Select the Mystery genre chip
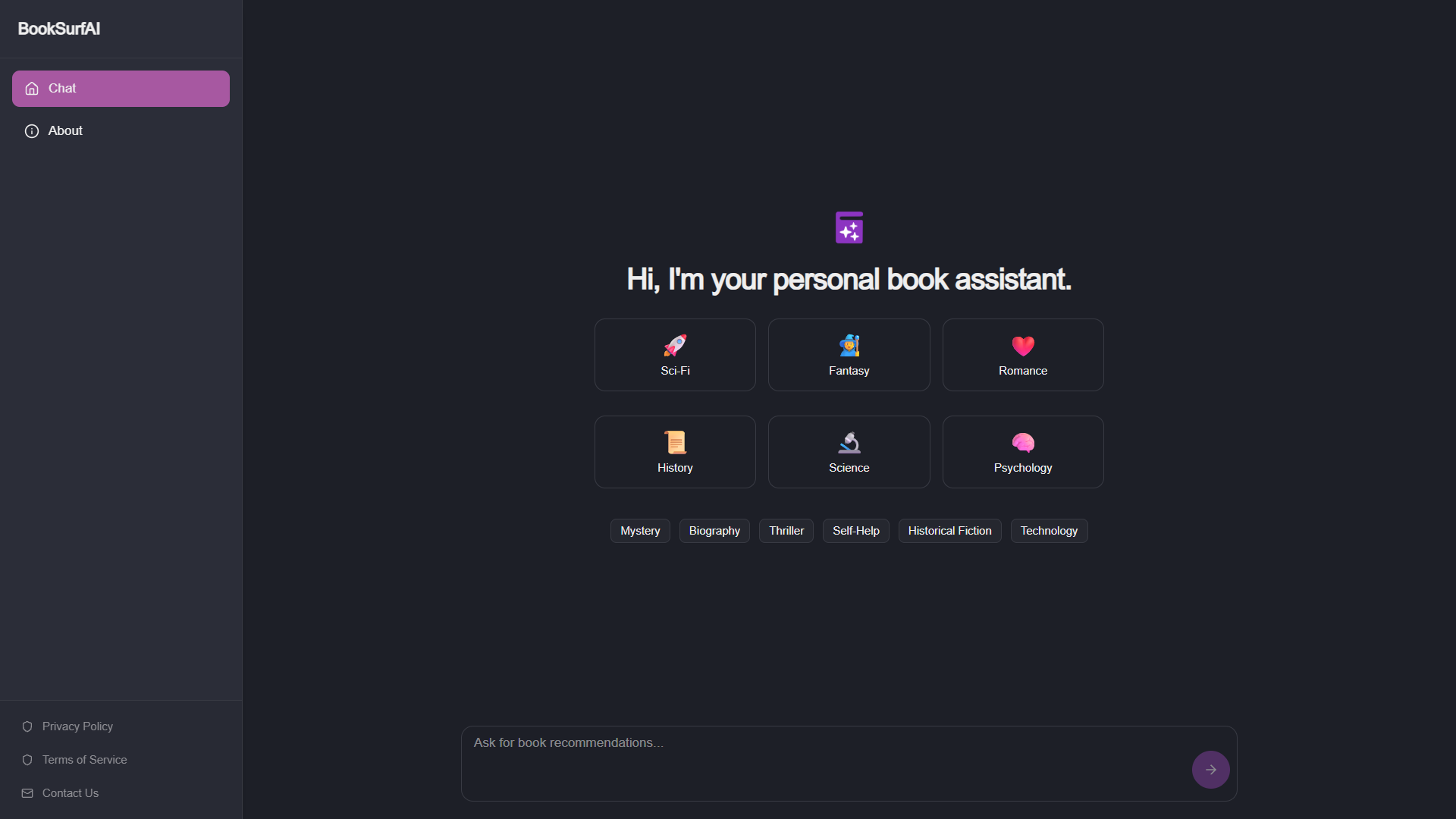This screenshot has height=819, width=1456. [640, 531]
